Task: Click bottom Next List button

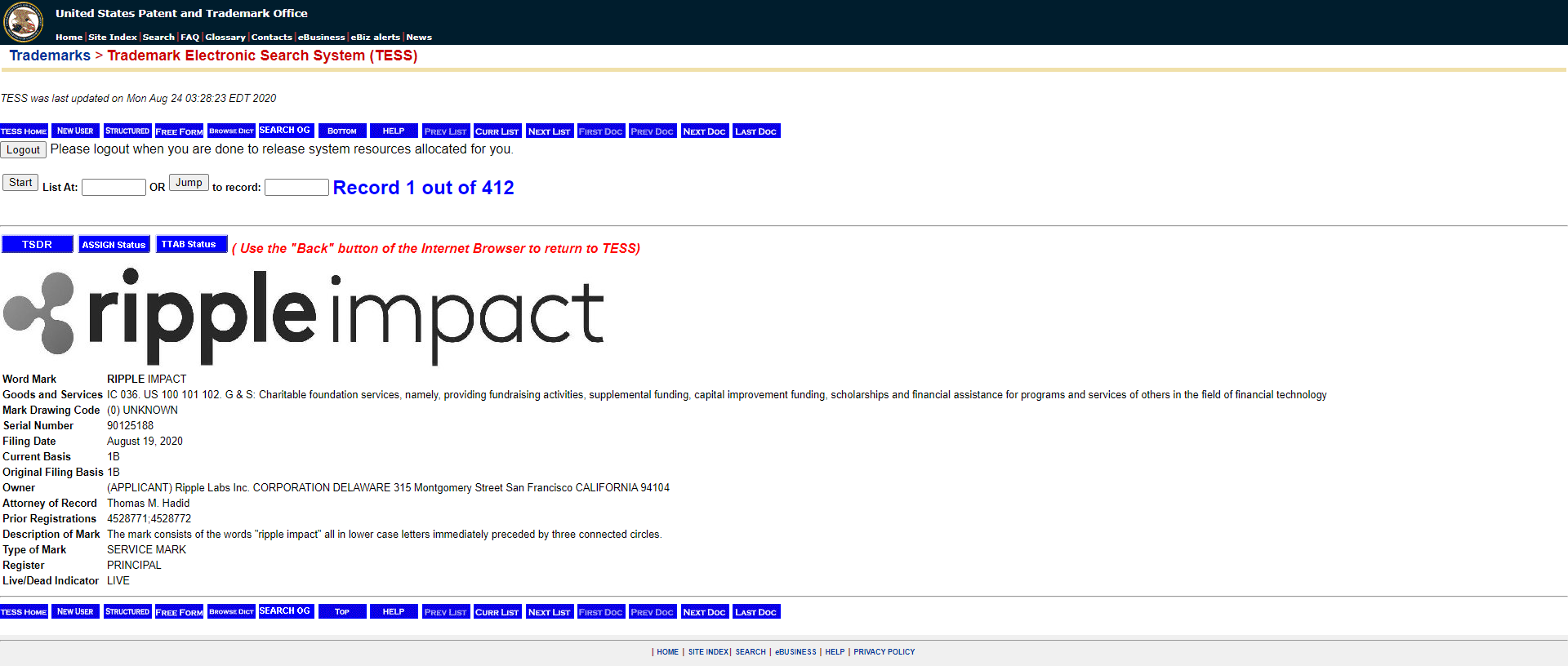Action: point(550,611)
